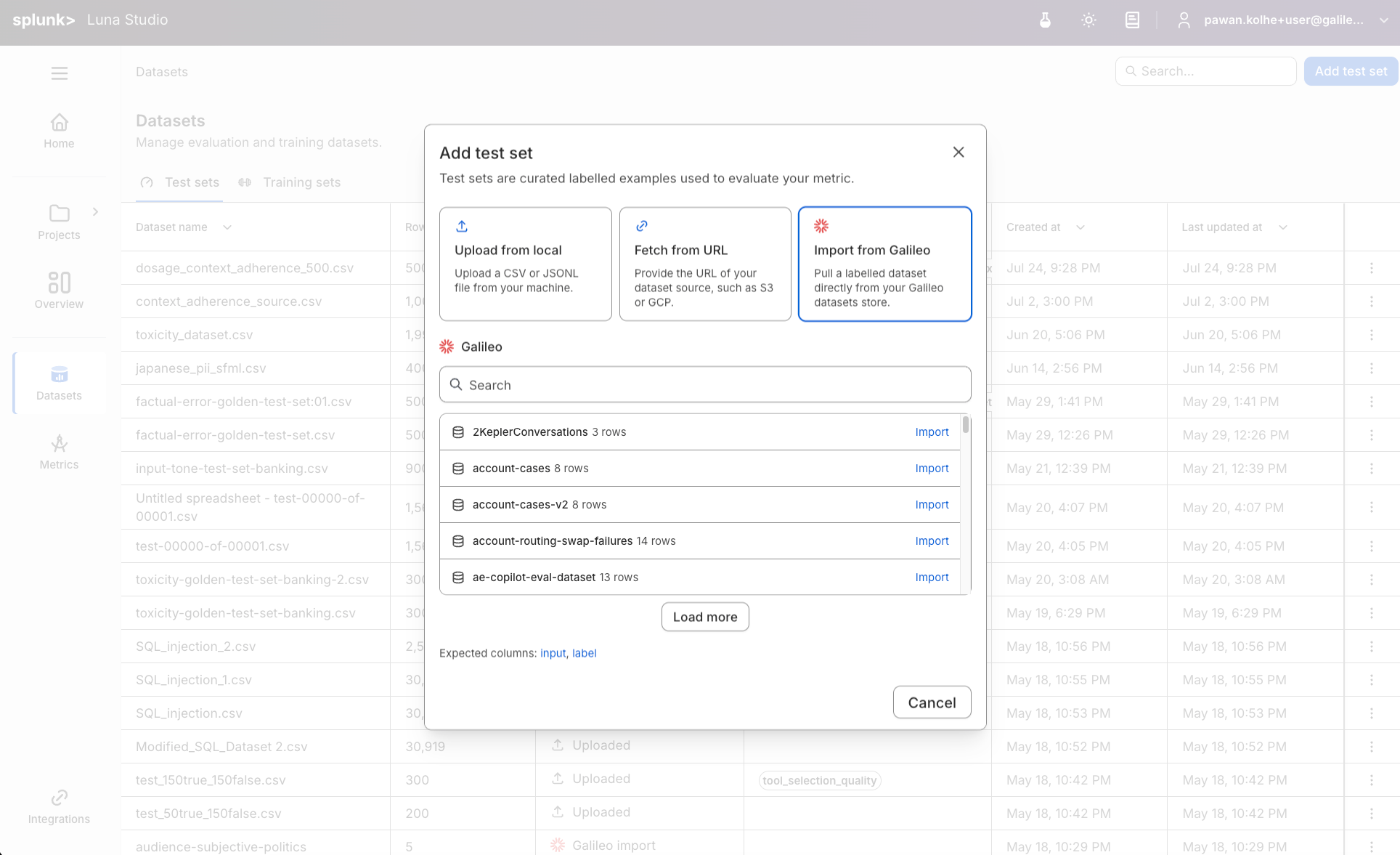The height and width of the screenshot is (855, 1400).
Task: Import the account-cases-v2 dataset
Action: pyautogui.click(x=932, y=505)
